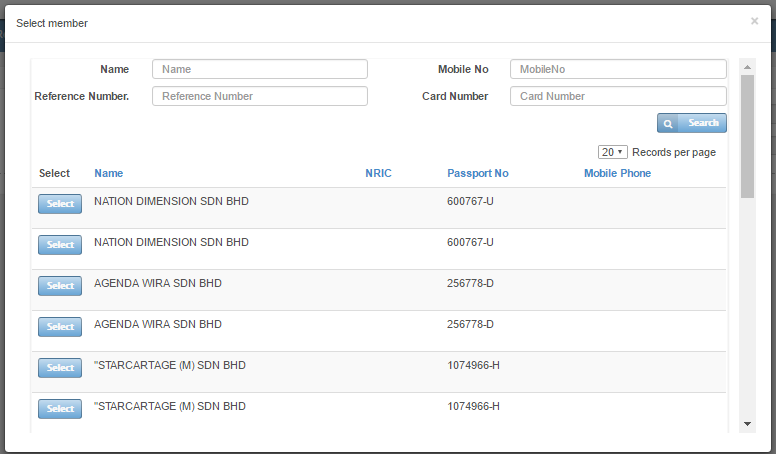Open the records per page dropdown

coord(612,152)
